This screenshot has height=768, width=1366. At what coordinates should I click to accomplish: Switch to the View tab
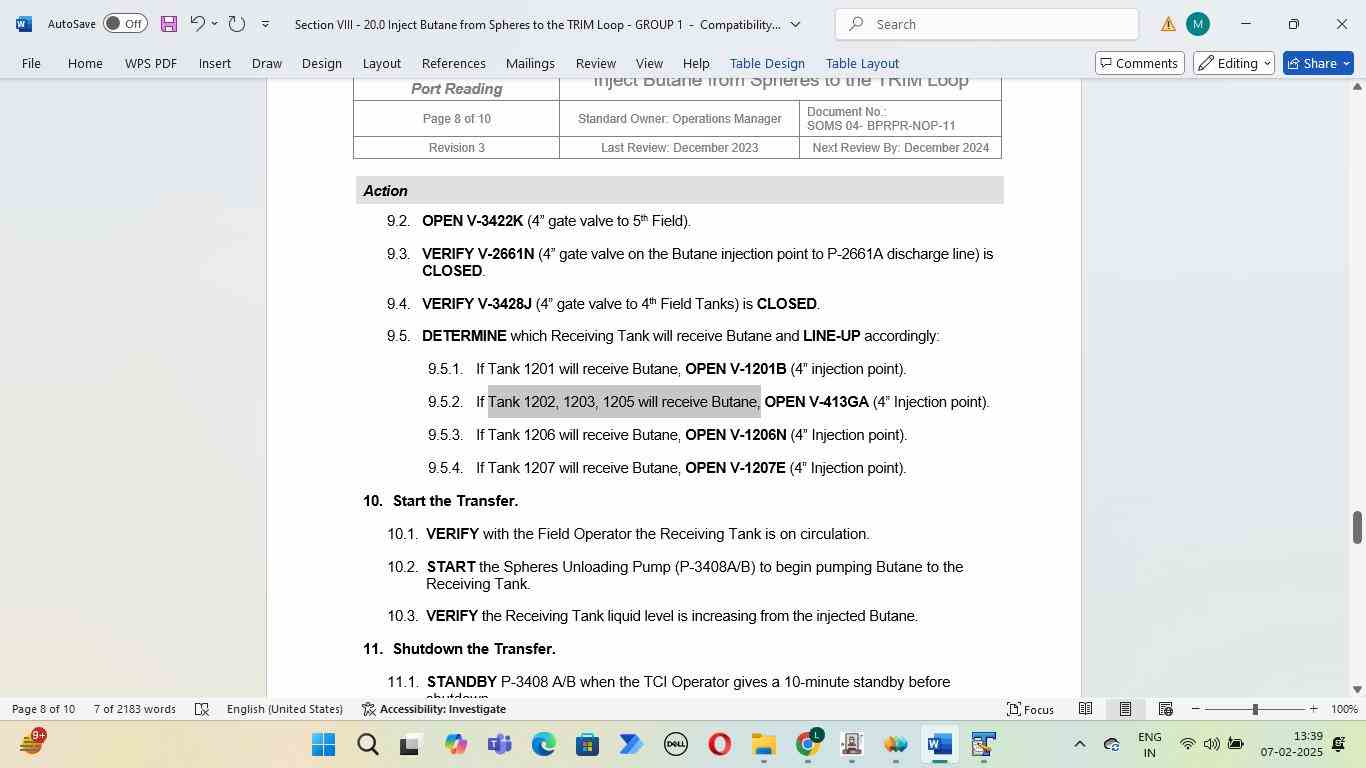[649, 63]
